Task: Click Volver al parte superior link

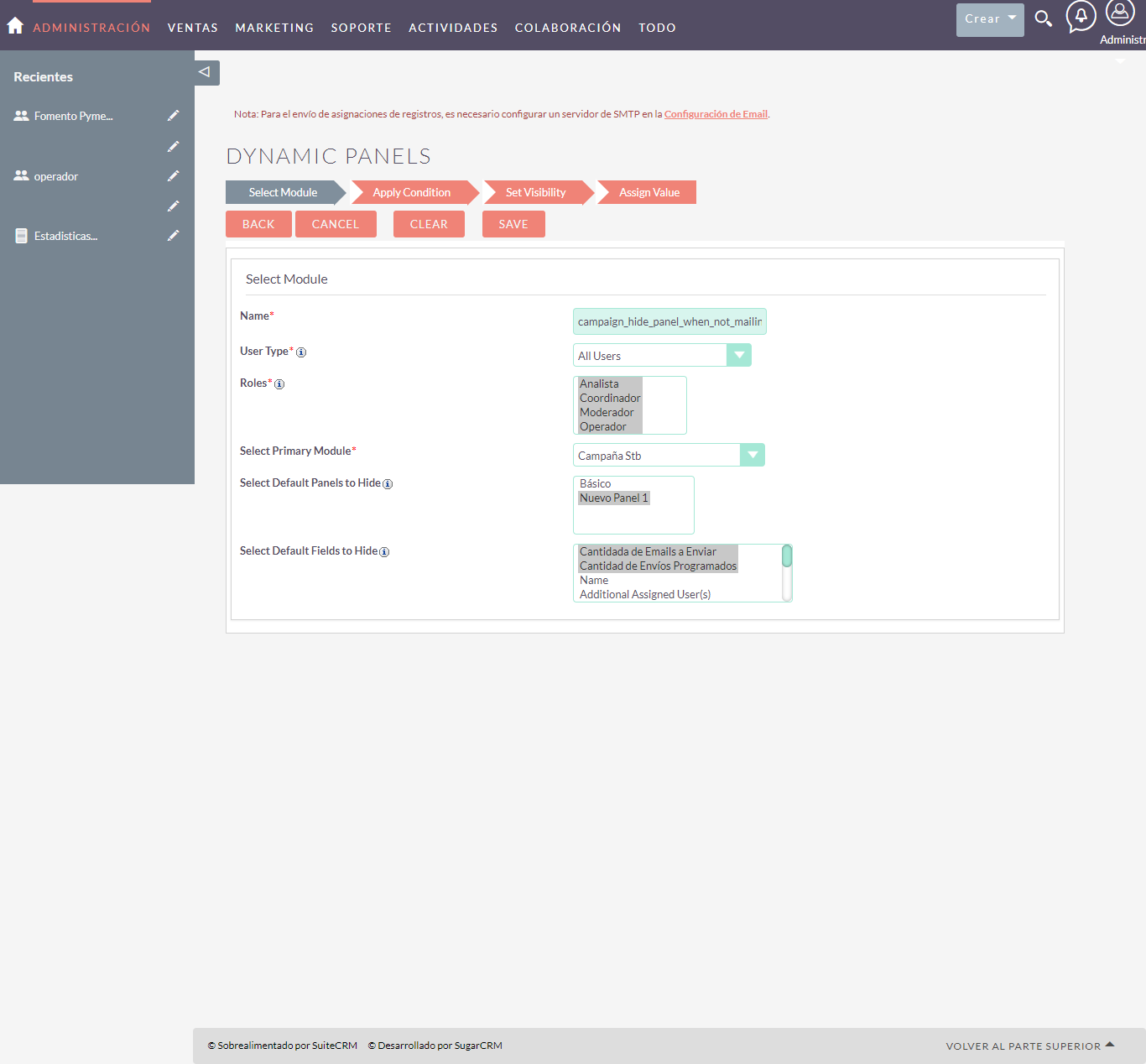Action: [x=1023, y=1046]
